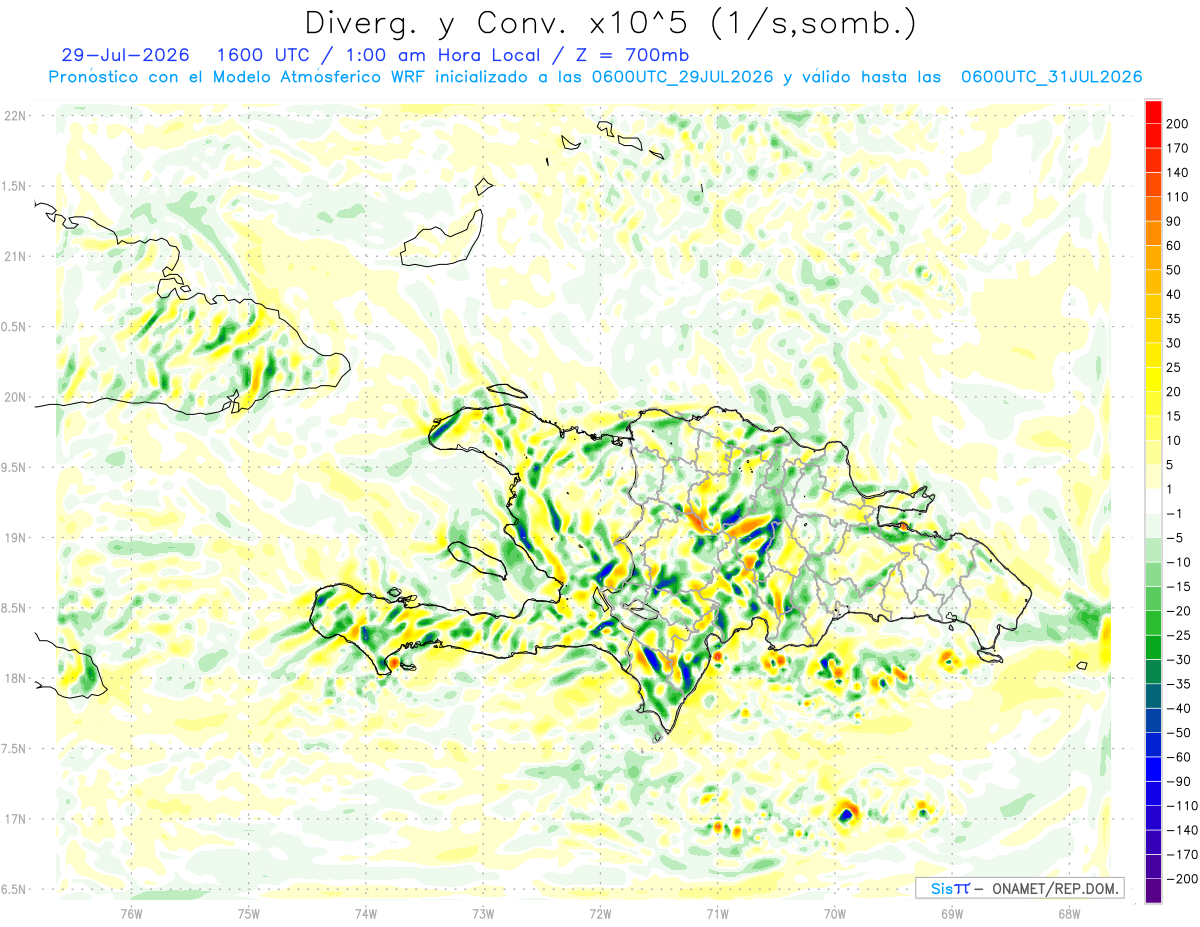The height and width of the screenshot is (927, 1200).
Task: Click the '71W' longitude label
Action: 717,912
